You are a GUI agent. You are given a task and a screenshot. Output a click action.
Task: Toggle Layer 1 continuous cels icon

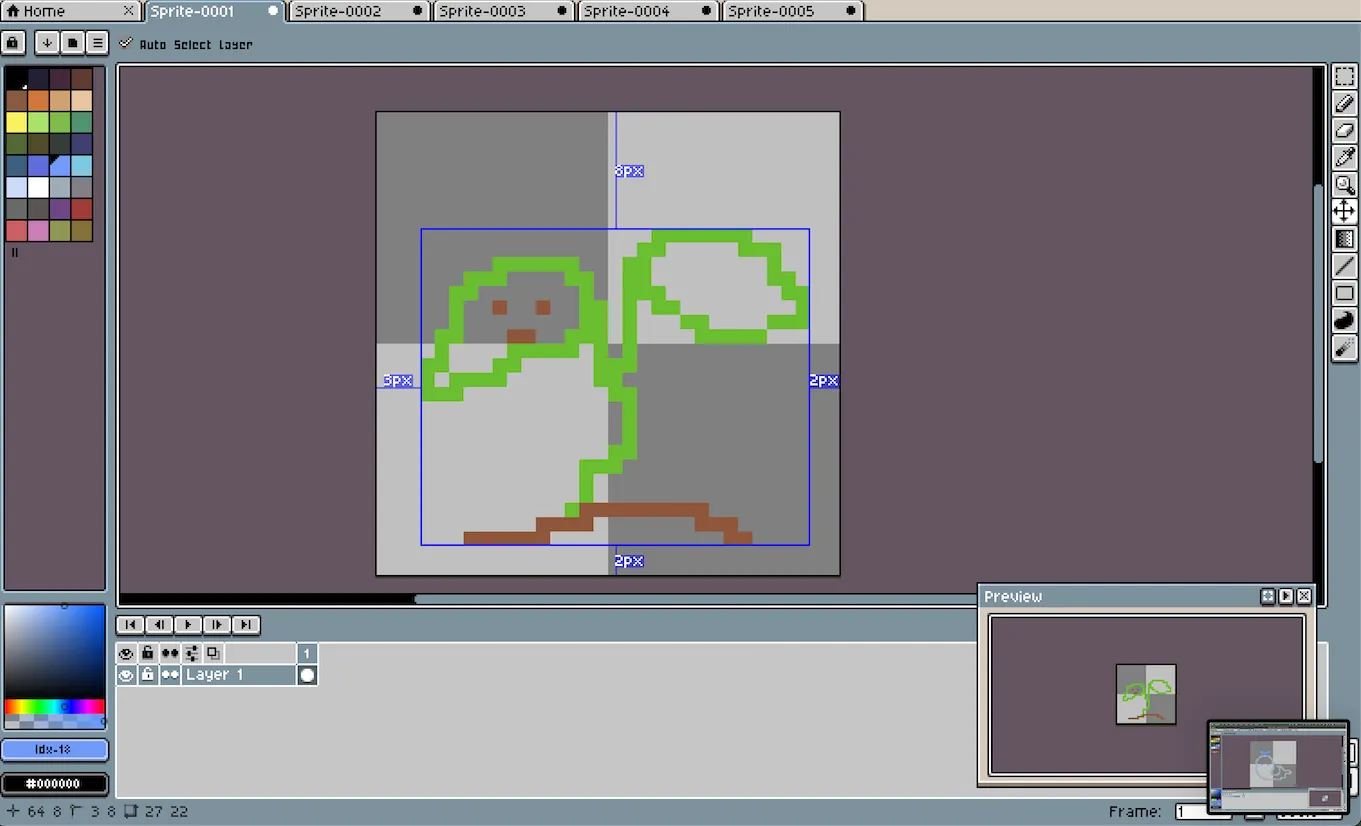(x=170, y=675)
